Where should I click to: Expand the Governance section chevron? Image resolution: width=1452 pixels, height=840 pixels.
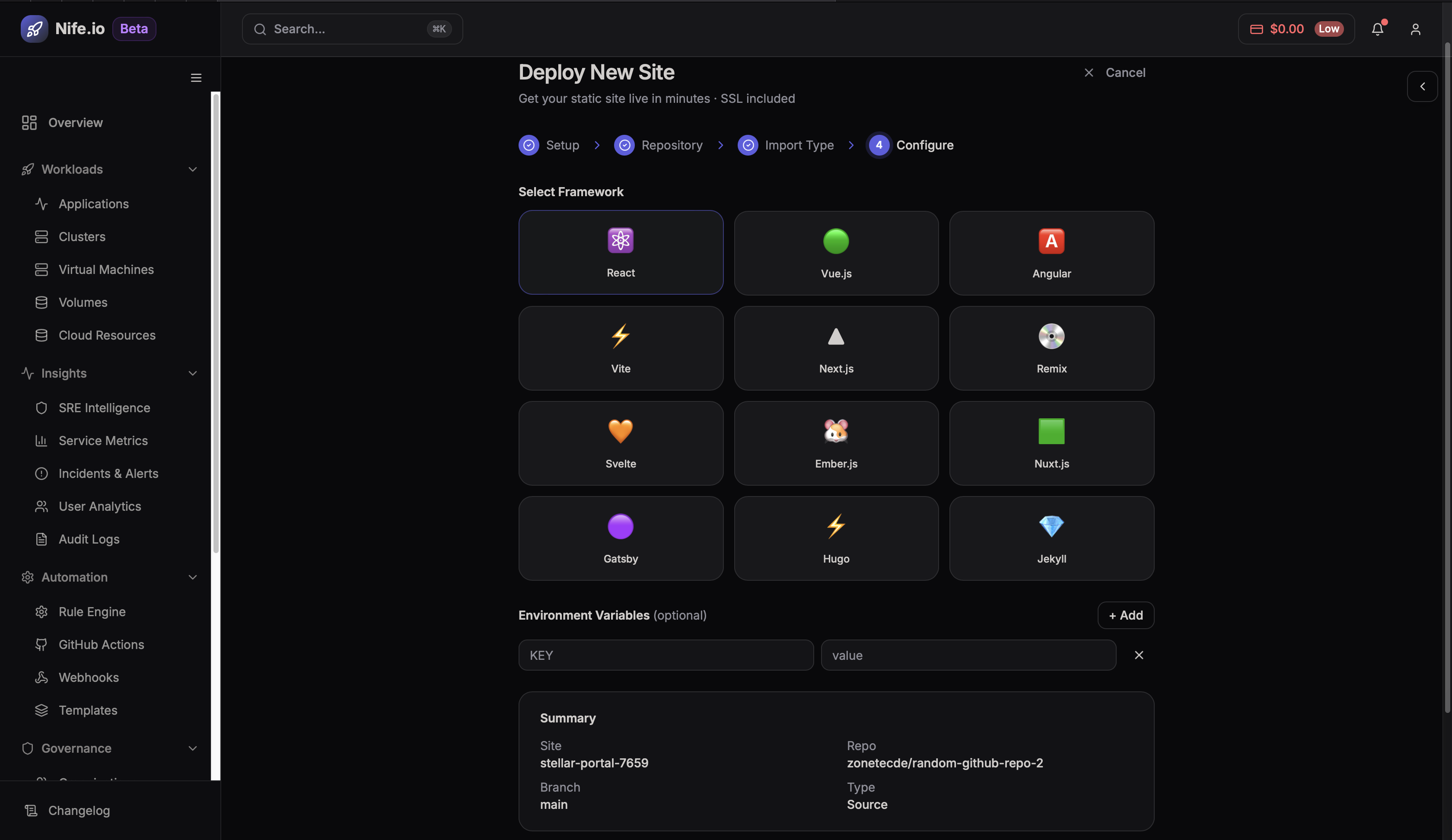click(x=192, y=748)
